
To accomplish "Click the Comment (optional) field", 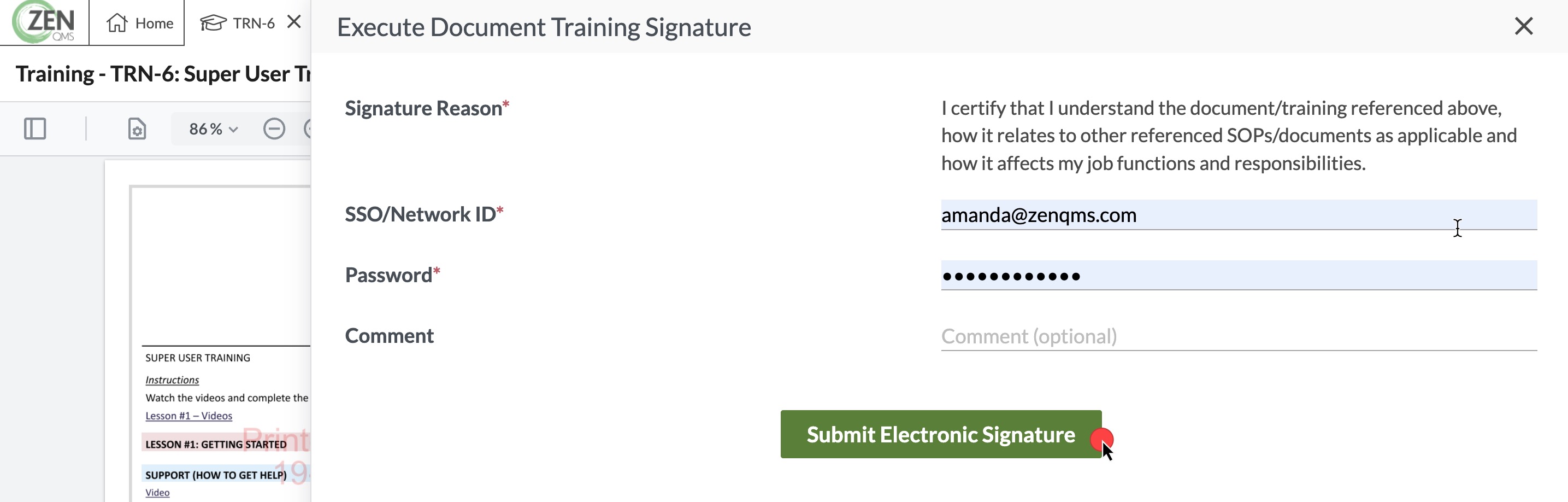I will [x=1239, y=336].
